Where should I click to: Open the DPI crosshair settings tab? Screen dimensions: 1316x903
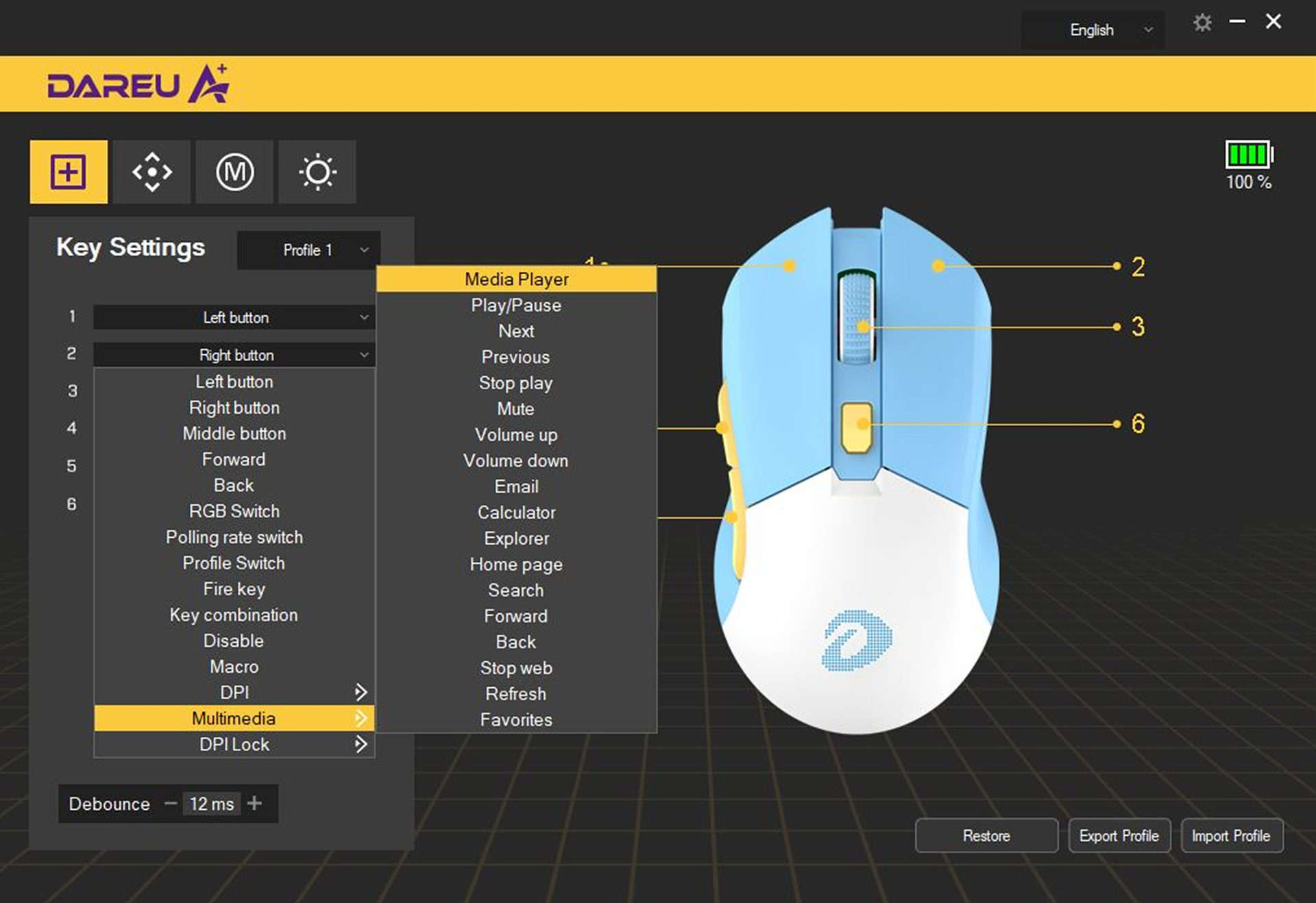click(151, 171)
